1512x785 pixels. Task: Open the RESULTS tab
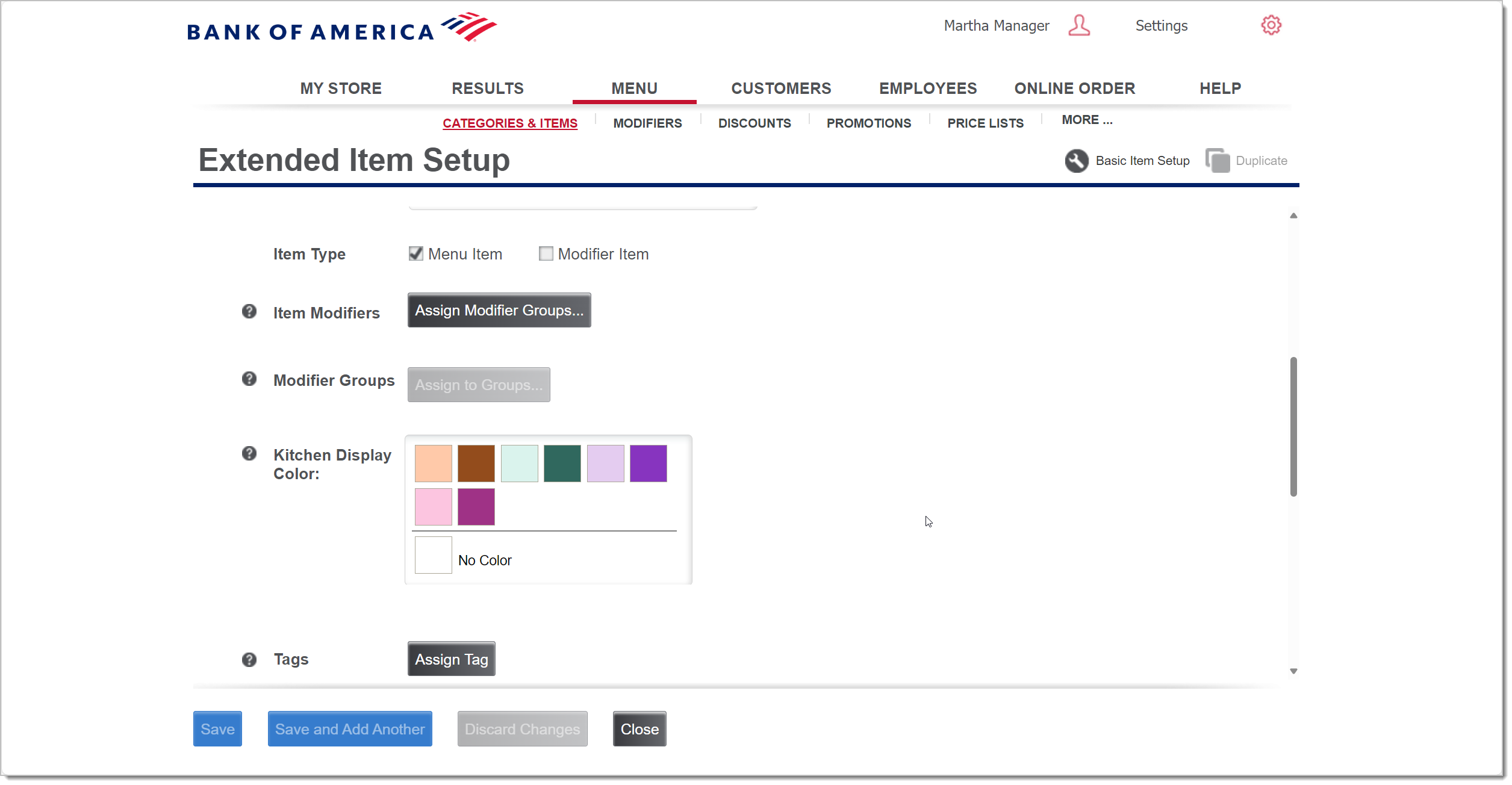click(488, 88)
